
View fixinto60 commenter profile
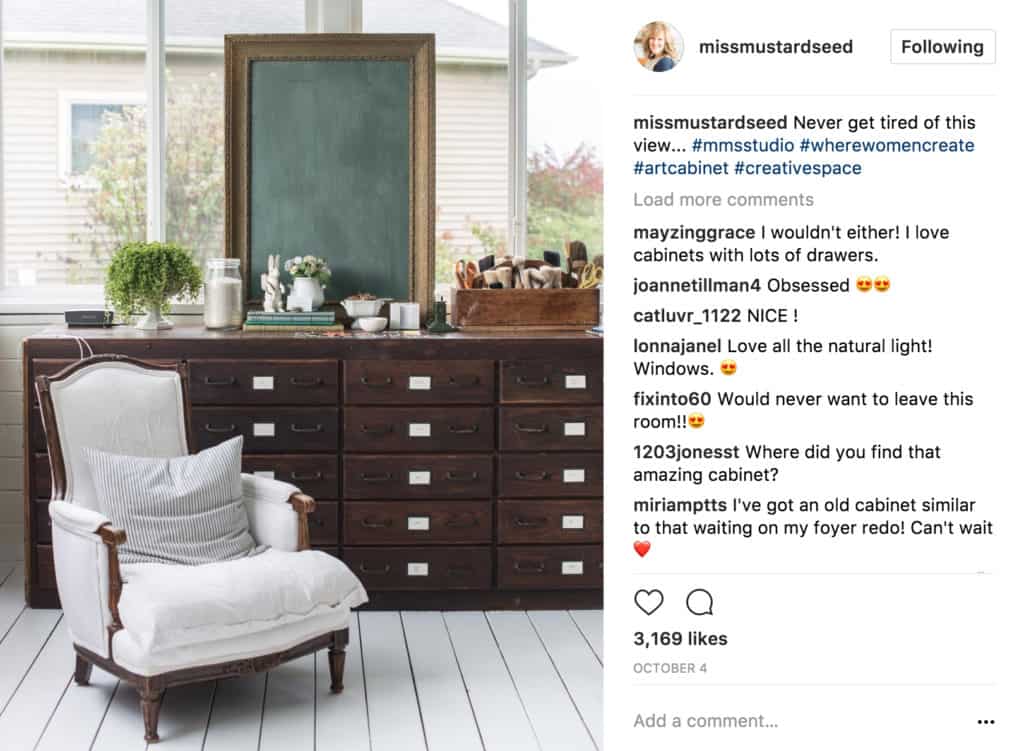click(672, 399)
